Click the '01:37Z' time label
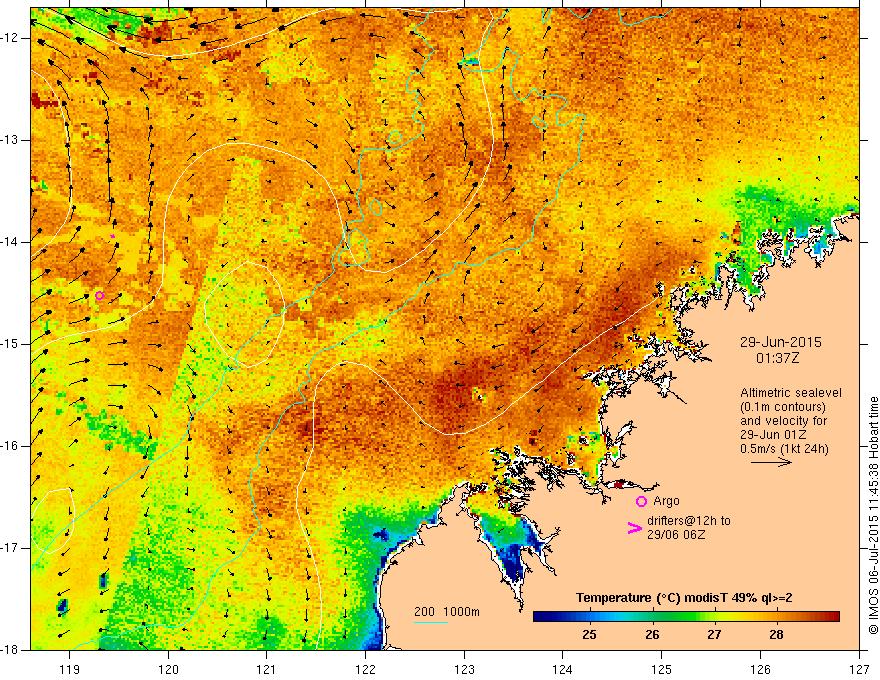The height and width of the screenshot is (680, 880). [x=777, y=358]
